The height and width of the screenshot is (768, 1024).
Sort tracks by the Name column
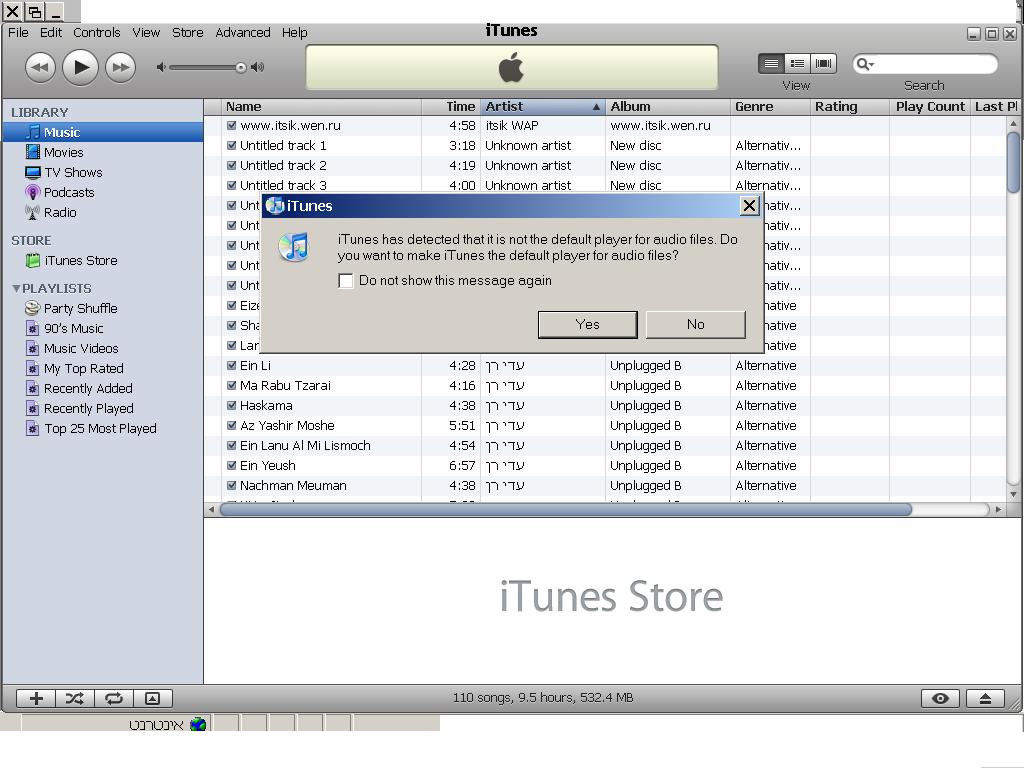(321, 106)
